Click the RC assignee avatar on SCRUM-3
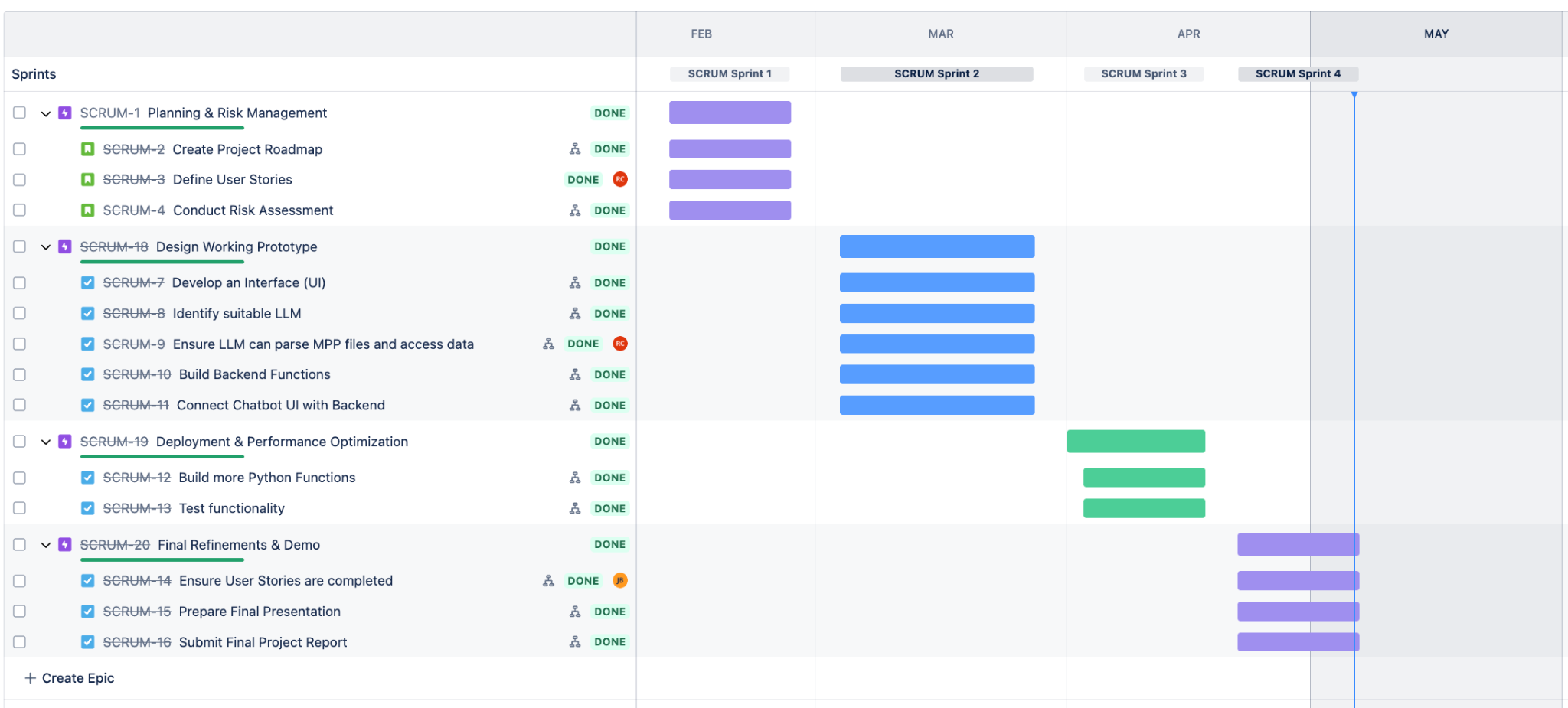This screenshot has width=1568, height=708. coord(620,179)
